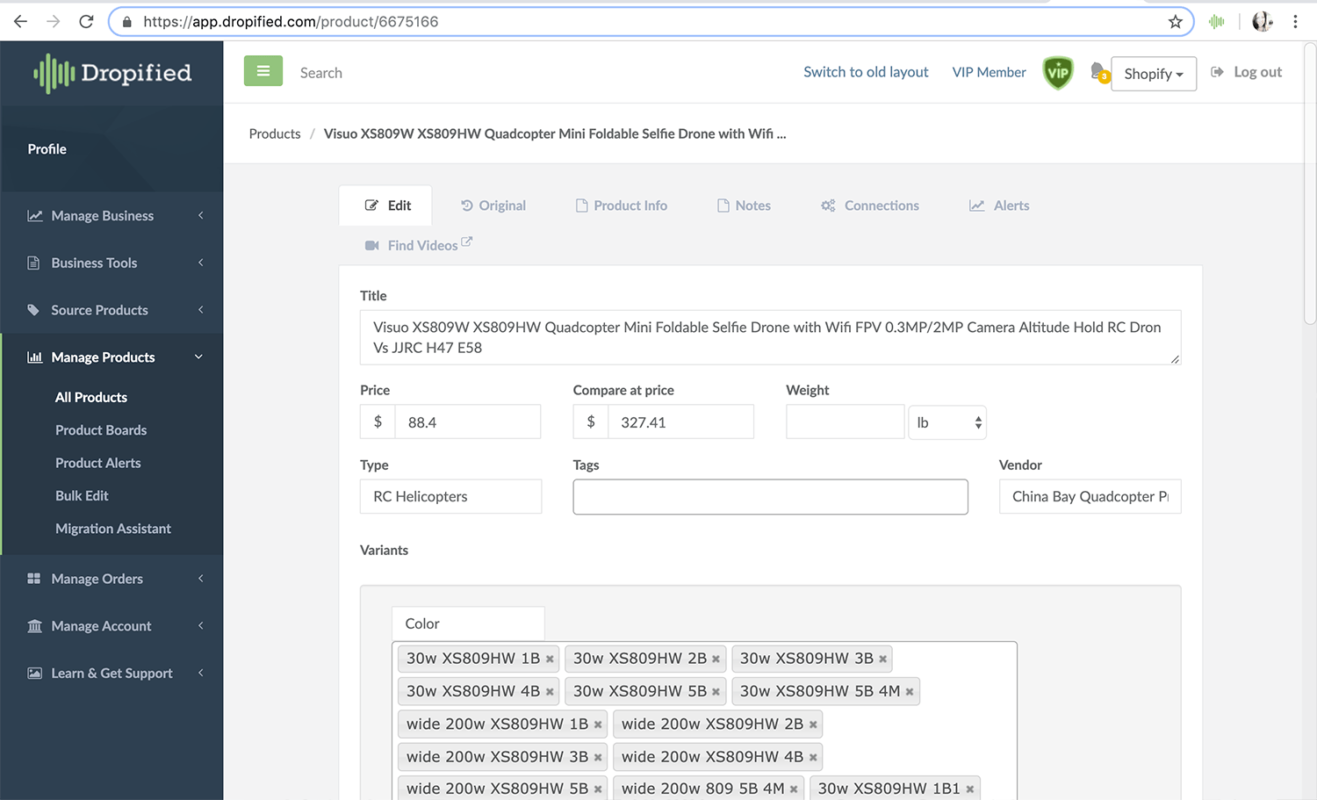
Task: Open Chrome three-dot menu
Action: coord(1295,21)
